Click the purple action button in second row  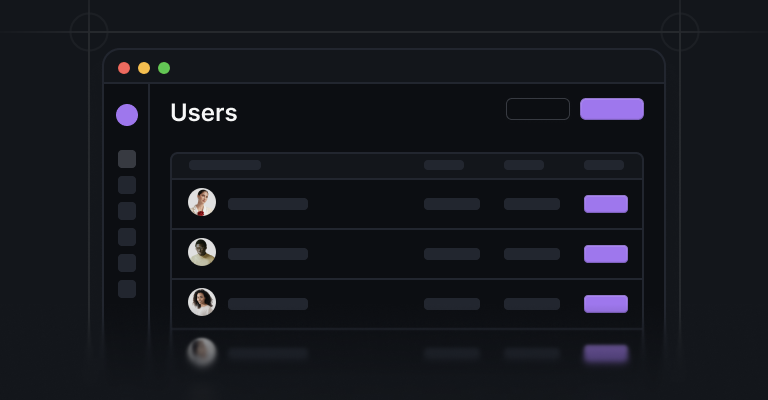606,254
